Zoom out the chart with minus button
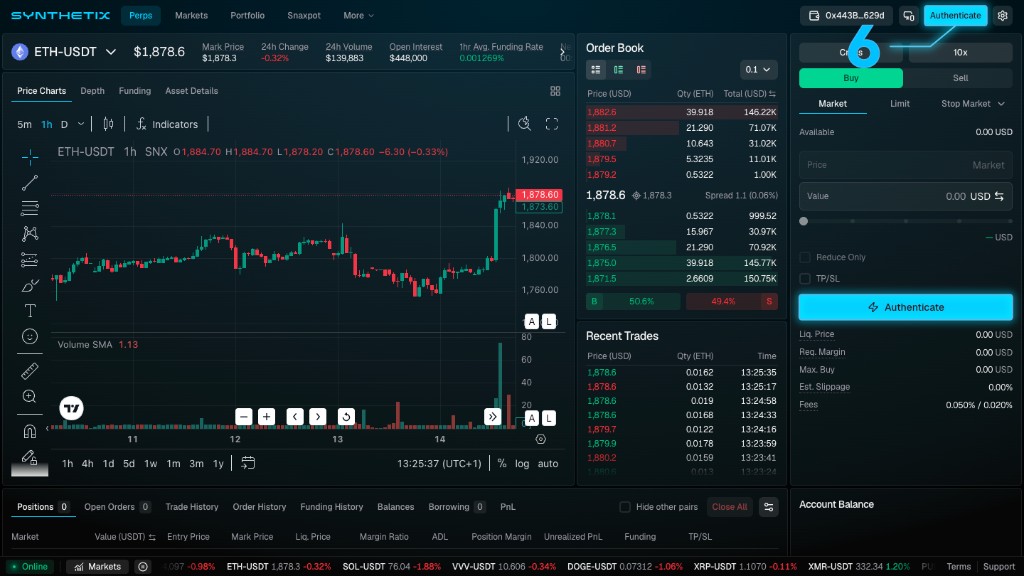 pyautogui.click(x=244, y=417)
